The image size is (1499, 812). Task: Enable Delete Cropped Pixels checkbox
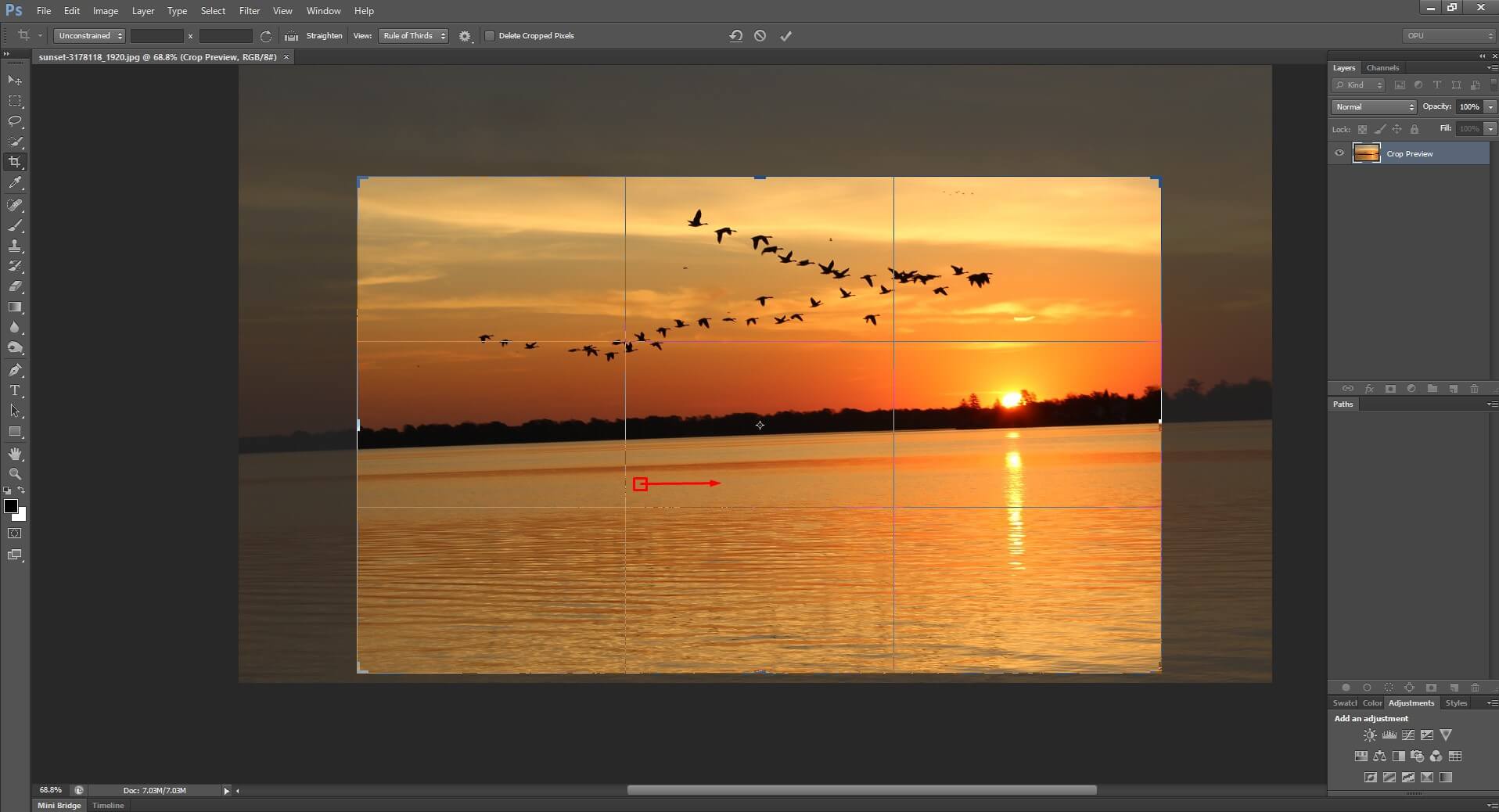(x=490, y=36)
